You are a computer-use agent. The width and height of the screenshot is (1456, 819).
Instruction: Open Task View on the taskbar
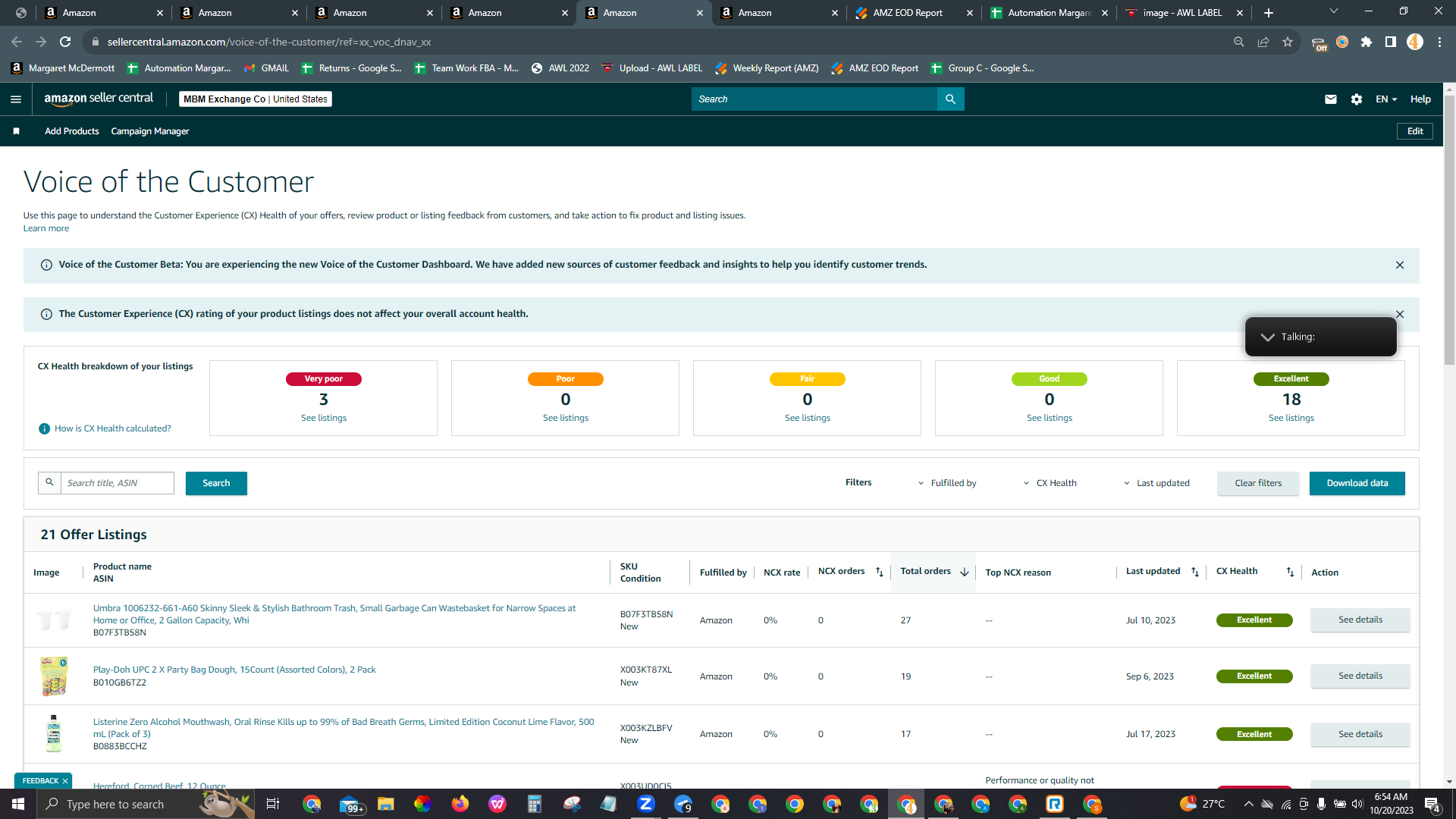273,804
